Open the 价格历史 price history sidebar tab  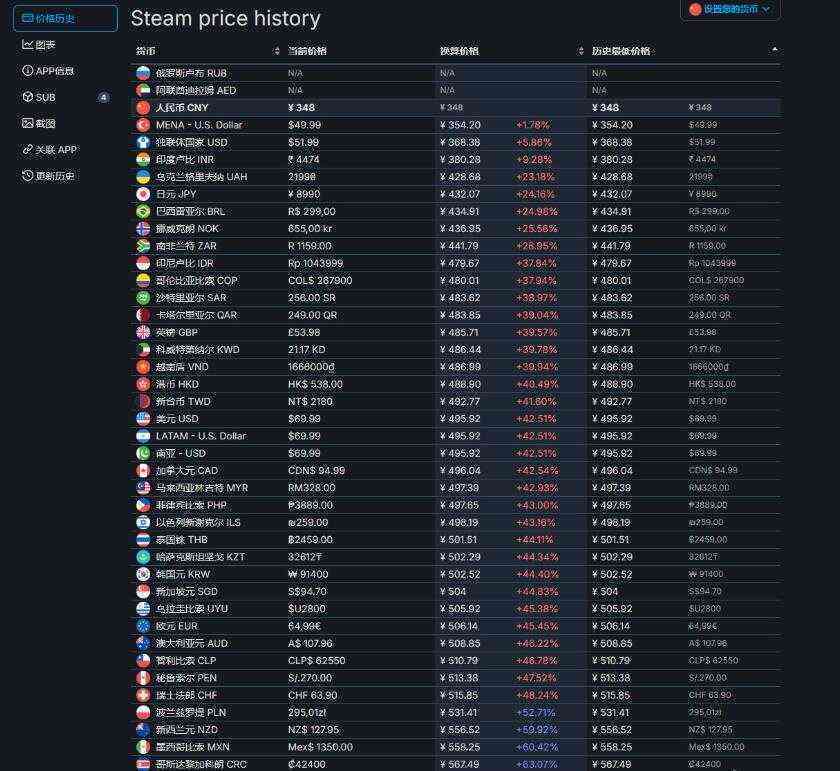pos(65,18)
